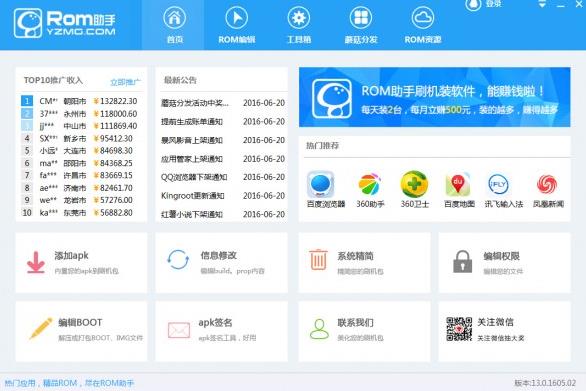Click the 立即推广 link
The width and height of the screenshot is (586, 391).
(125, 82)
